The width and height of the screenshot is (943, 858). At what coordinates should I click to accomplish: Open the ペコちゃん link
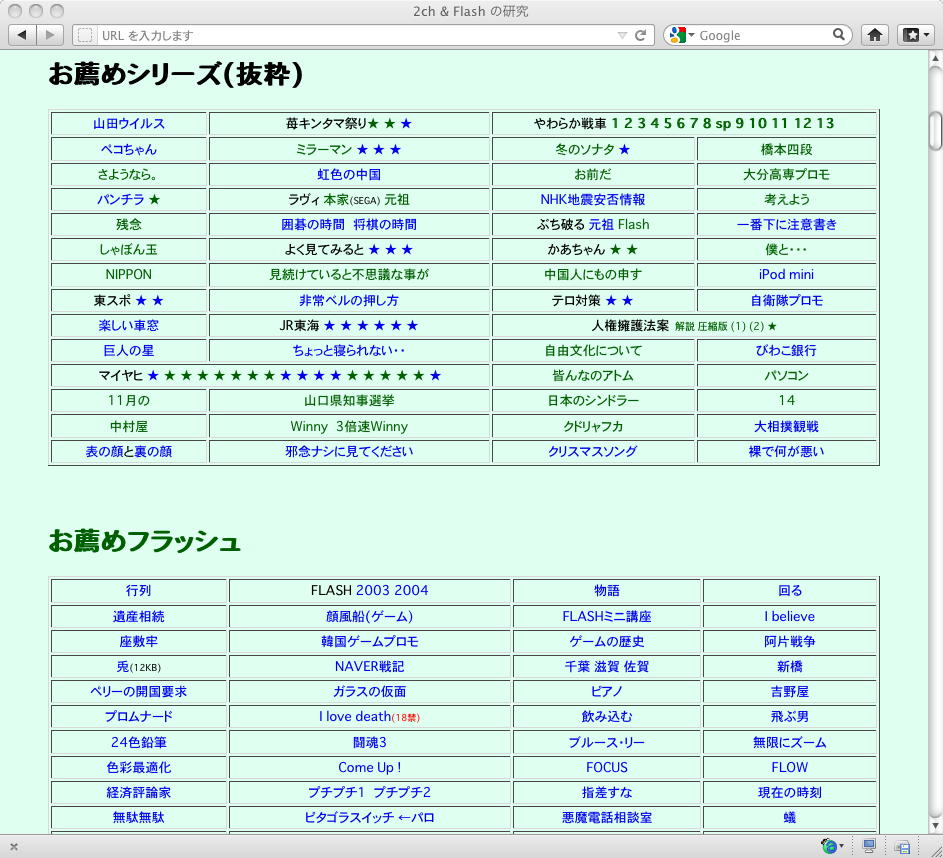pos(129,150)
